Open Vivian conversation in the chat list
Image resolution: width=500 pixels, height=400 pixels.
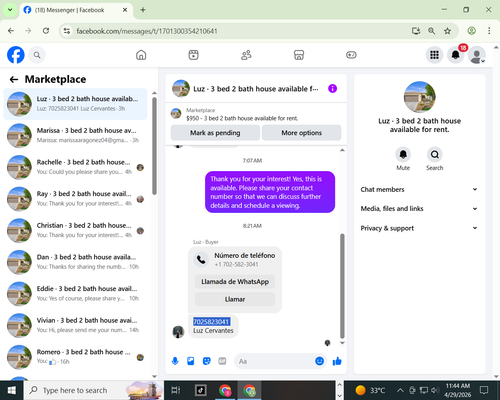pyautogui.click(x=75, y=325)
